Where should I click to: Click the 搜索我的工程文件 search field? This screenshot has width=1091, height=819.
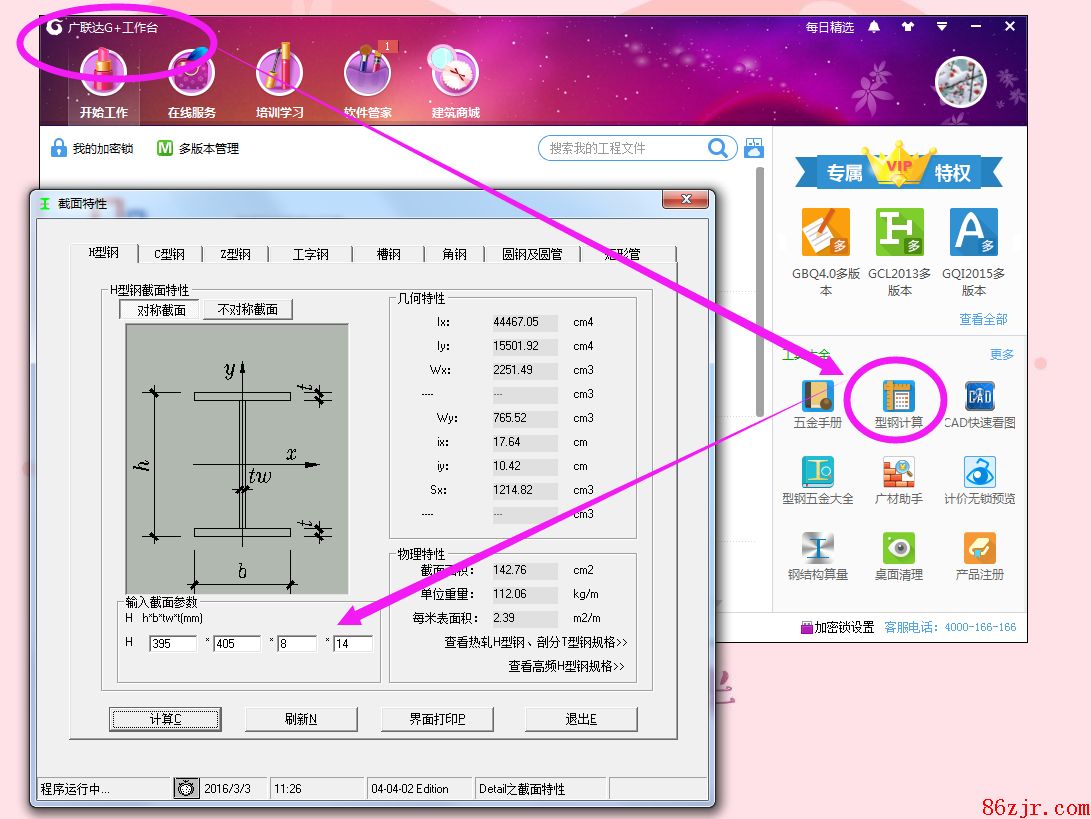623,148
